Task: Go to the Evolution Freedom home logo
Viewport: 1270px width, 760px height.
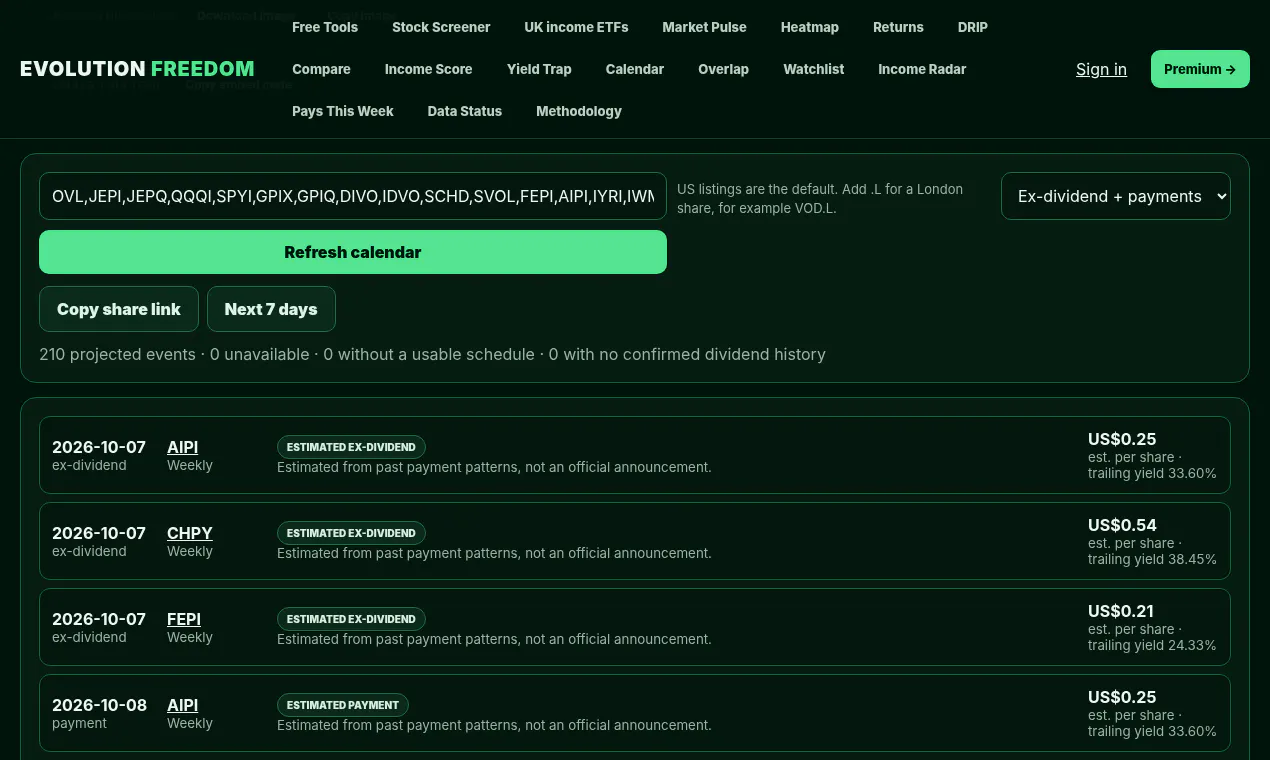Action: click(x=137, y=69)
